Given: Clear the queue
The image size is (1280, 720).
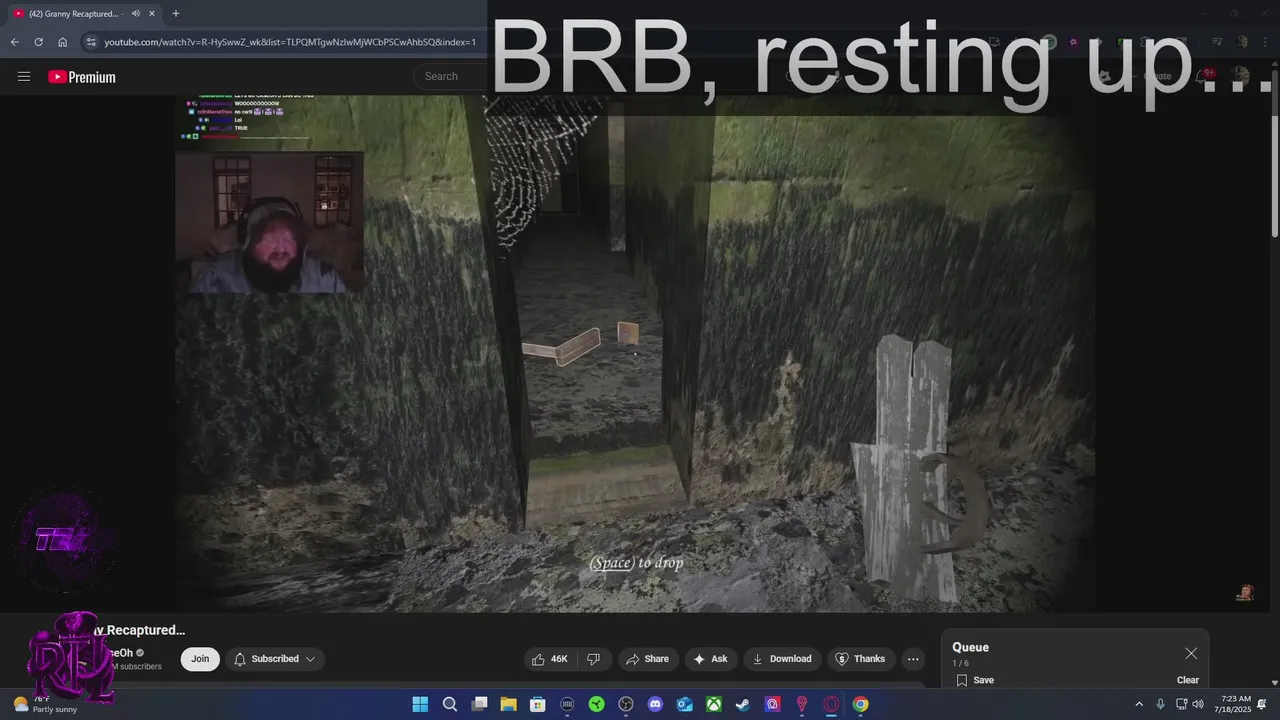Looking at the screenshot, I should pyautogui.click(x=1188, y=680).
